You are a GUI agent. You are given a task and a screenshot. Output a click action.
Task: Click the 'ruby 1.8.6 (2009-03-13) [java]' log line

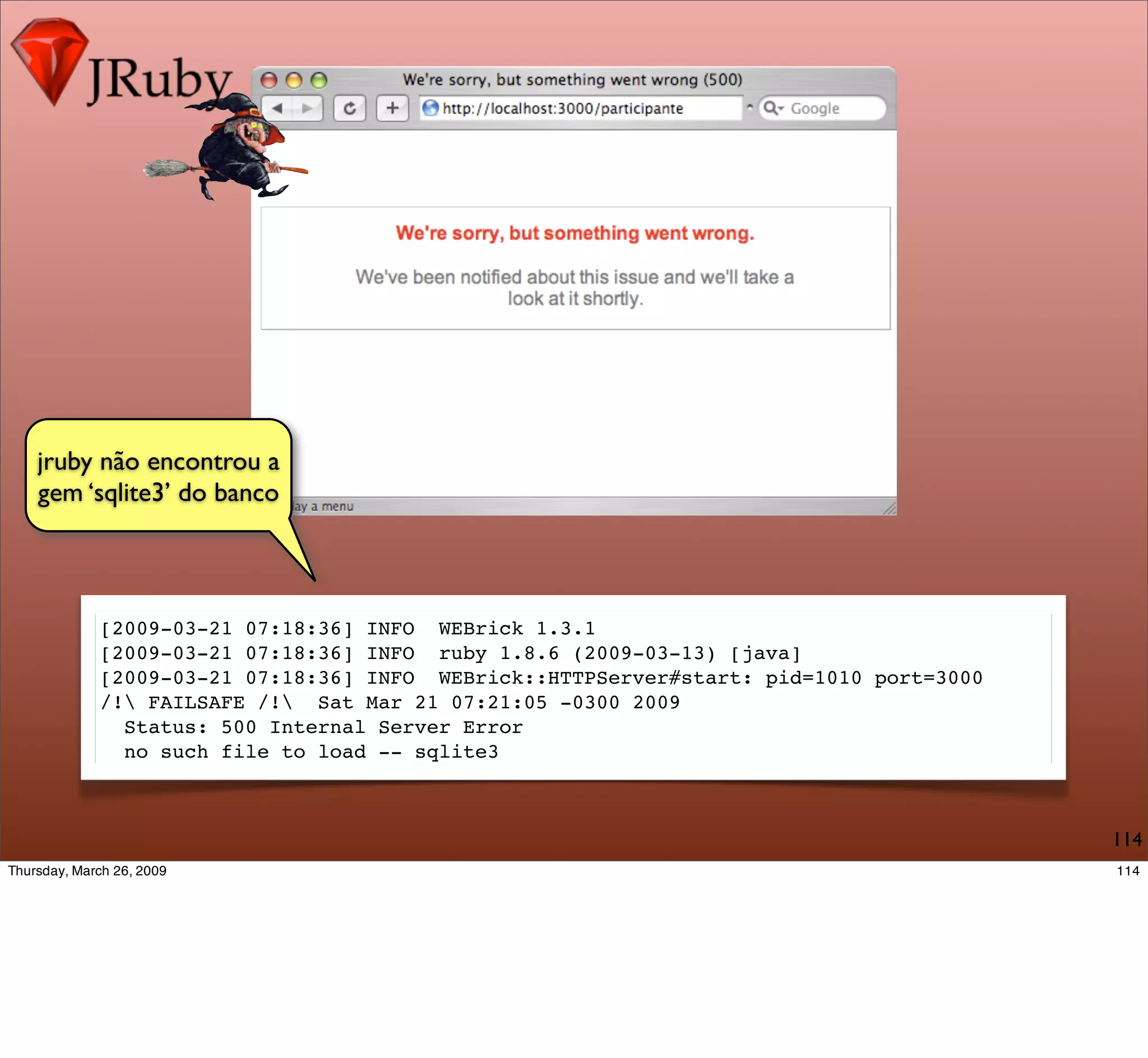(x=451, y=654)
